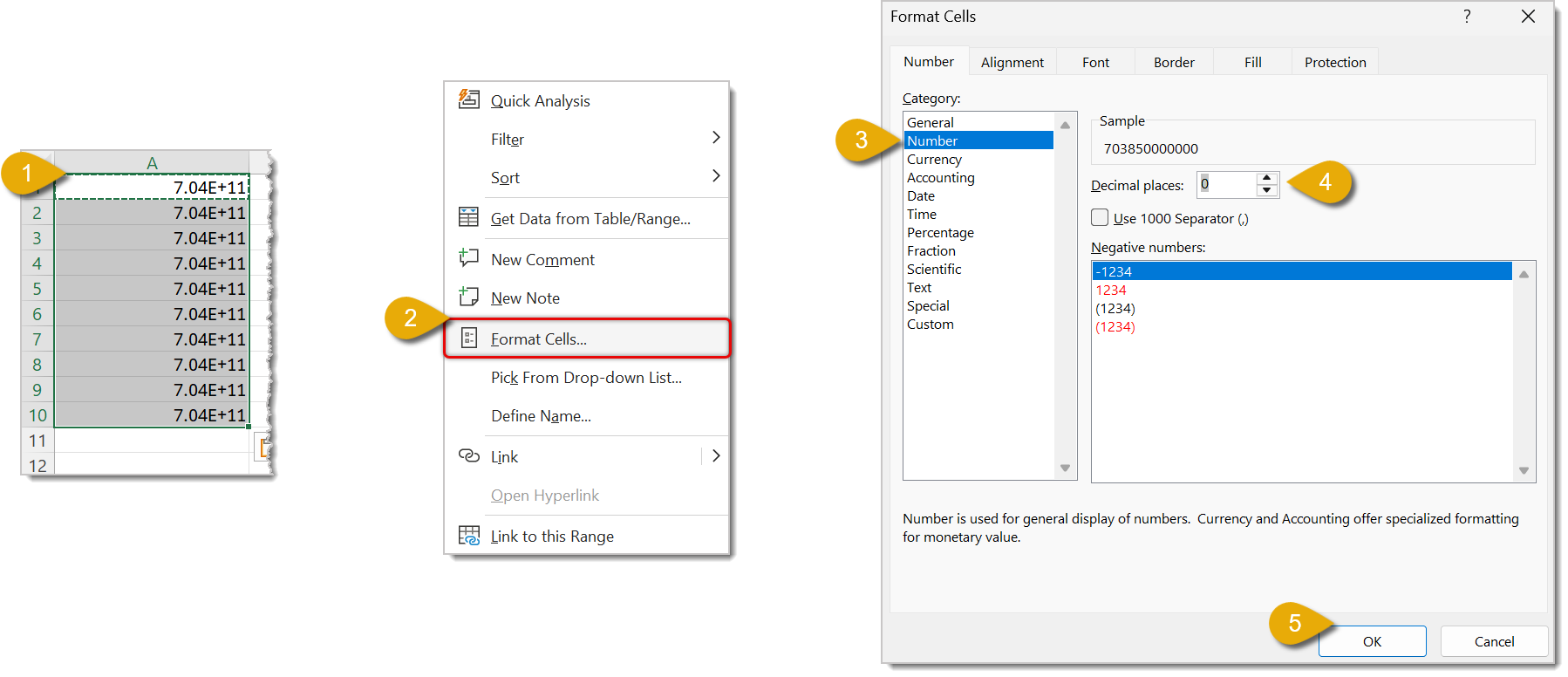The image size is (1568, 677).
Task: Choose Link to this Range entry
Action: 587,536
